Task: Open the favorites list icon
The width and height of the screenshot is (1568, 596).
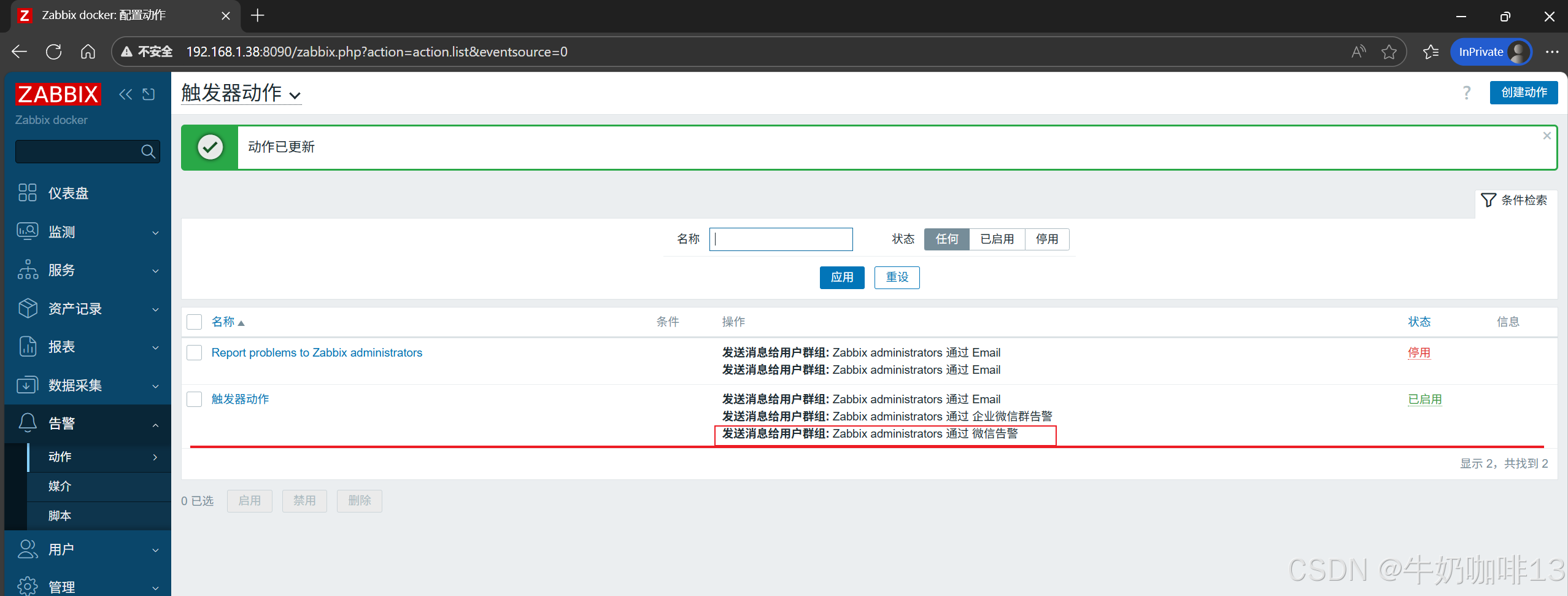Action: [1431, 52]
